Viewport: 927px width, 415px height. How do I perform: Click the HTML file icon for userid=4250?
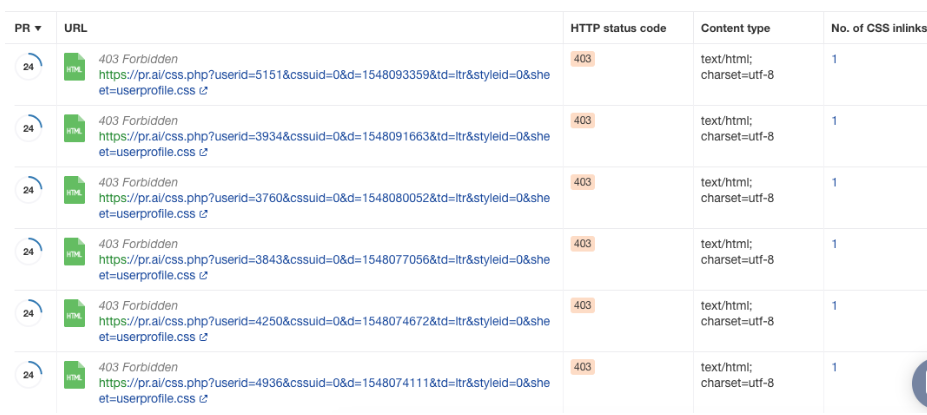click(x=75, y=313)
